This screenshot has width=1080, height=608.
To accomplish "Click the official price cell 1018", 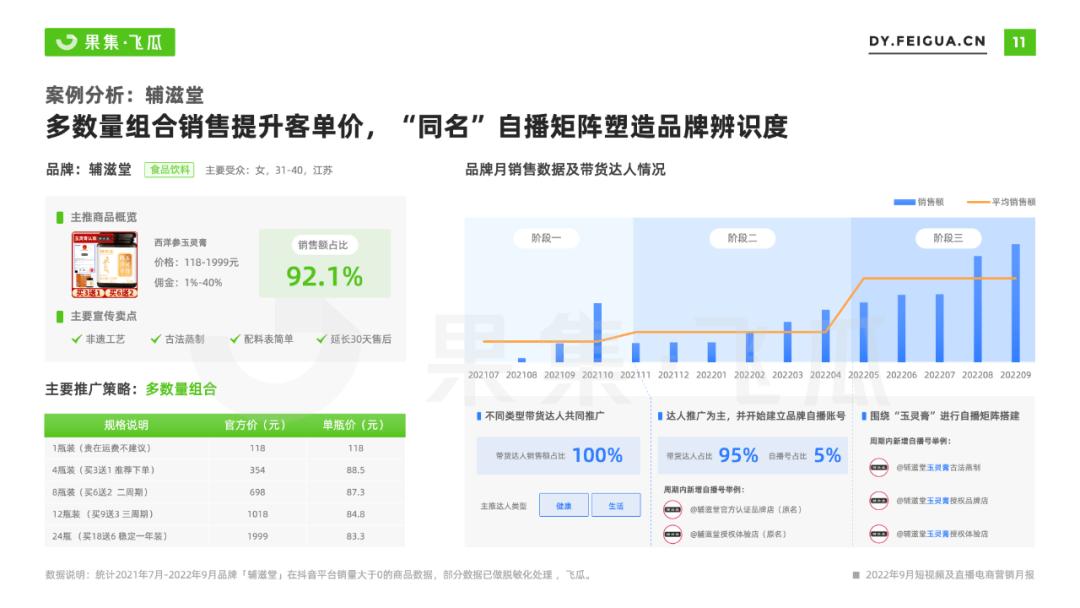I will 258,514.
